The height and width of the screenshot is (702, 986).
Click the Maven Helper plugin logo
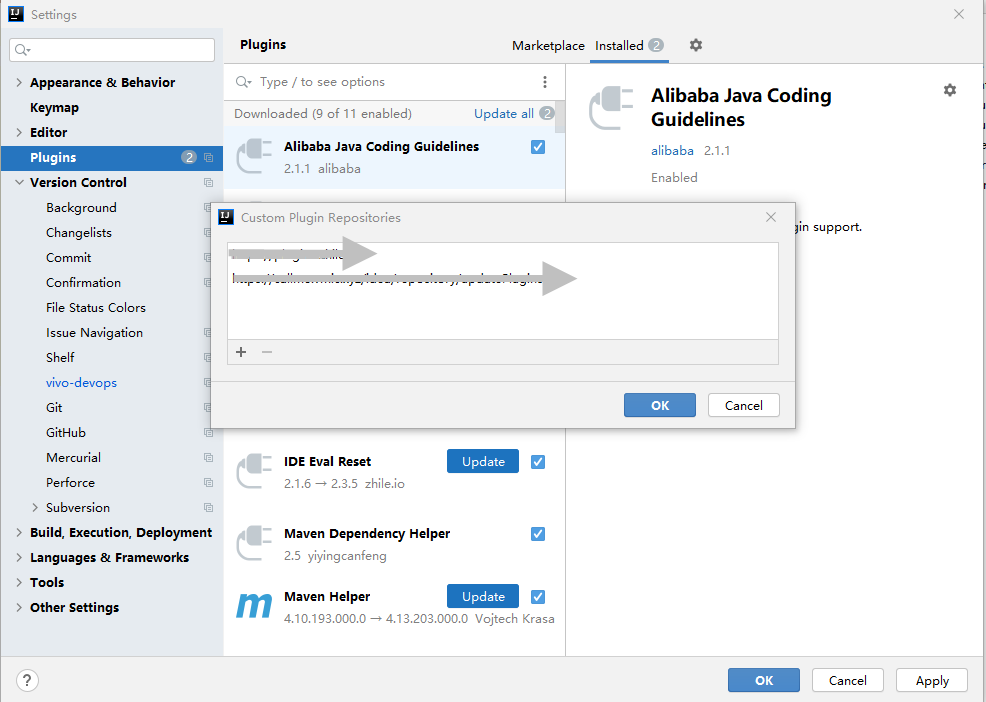(254, 605)
